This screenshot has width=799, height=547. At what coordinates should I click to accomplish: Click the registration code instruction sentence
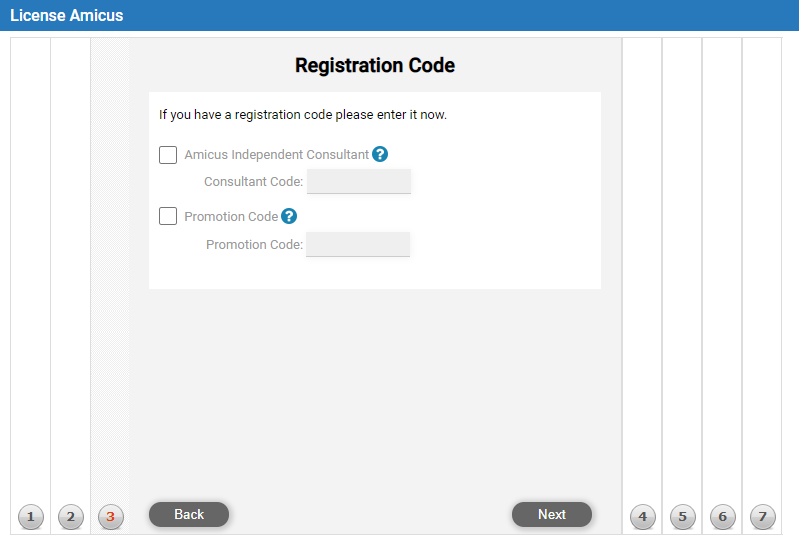pos(303,115)
